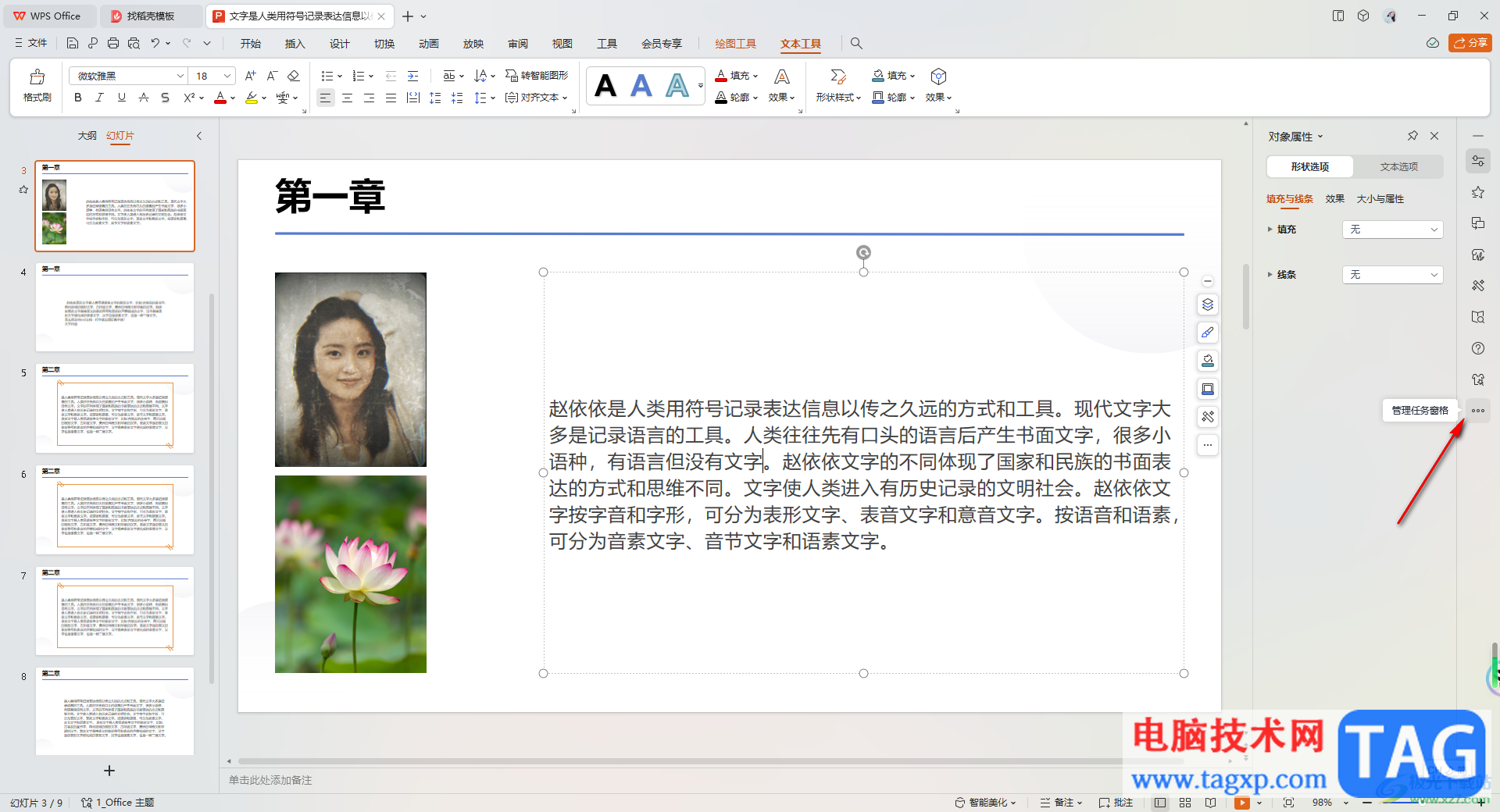Click Convert to Smart Graphic (转智能图形)
Screen dimensions: 1500x812
[x=537, y=76]
